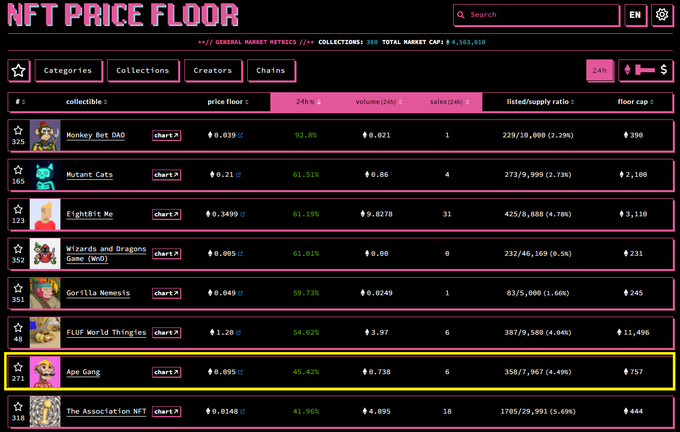The height and width of the screenshot is (432, 680).
Task: Favorite Mutant Cats with star
Action: tap(18, 170)
